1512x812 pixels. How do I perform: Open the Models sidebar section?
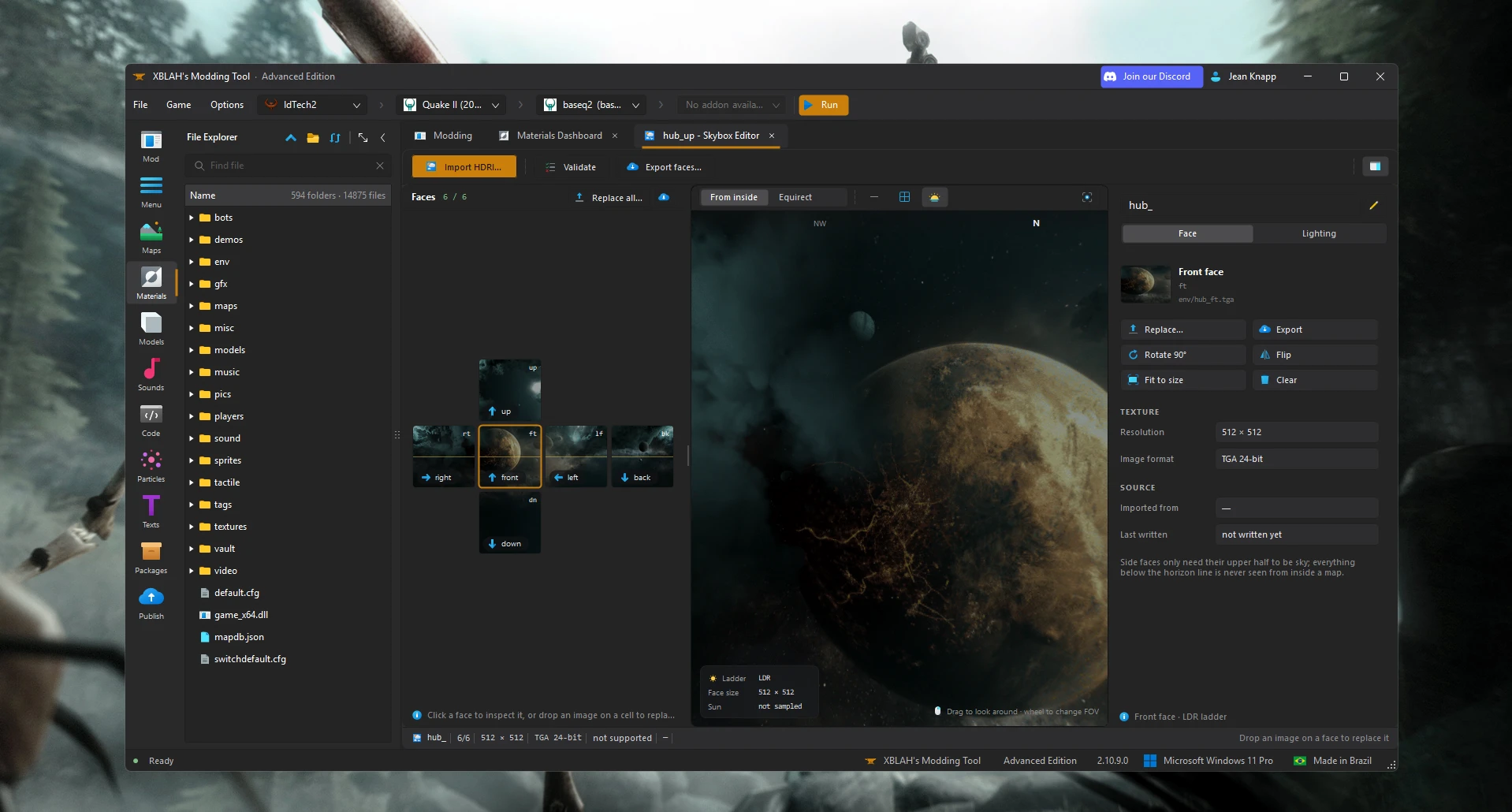coord(151,330)
